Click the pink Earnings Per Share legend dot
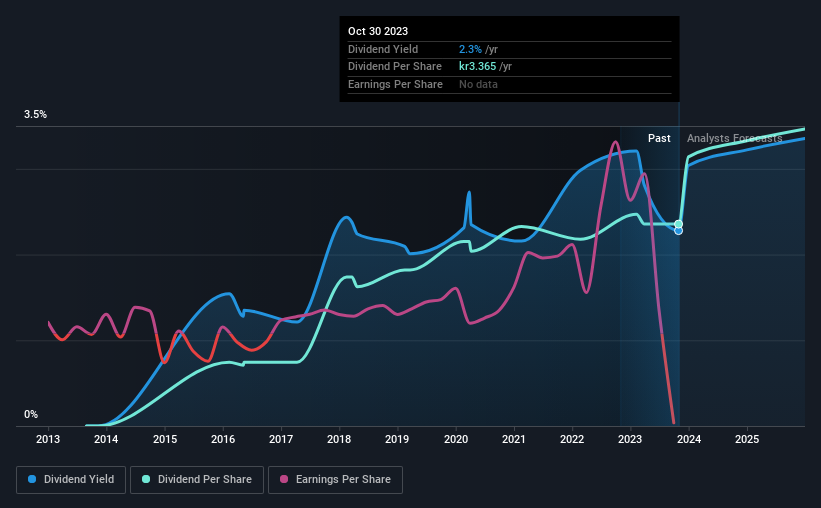 coord(284,479)
